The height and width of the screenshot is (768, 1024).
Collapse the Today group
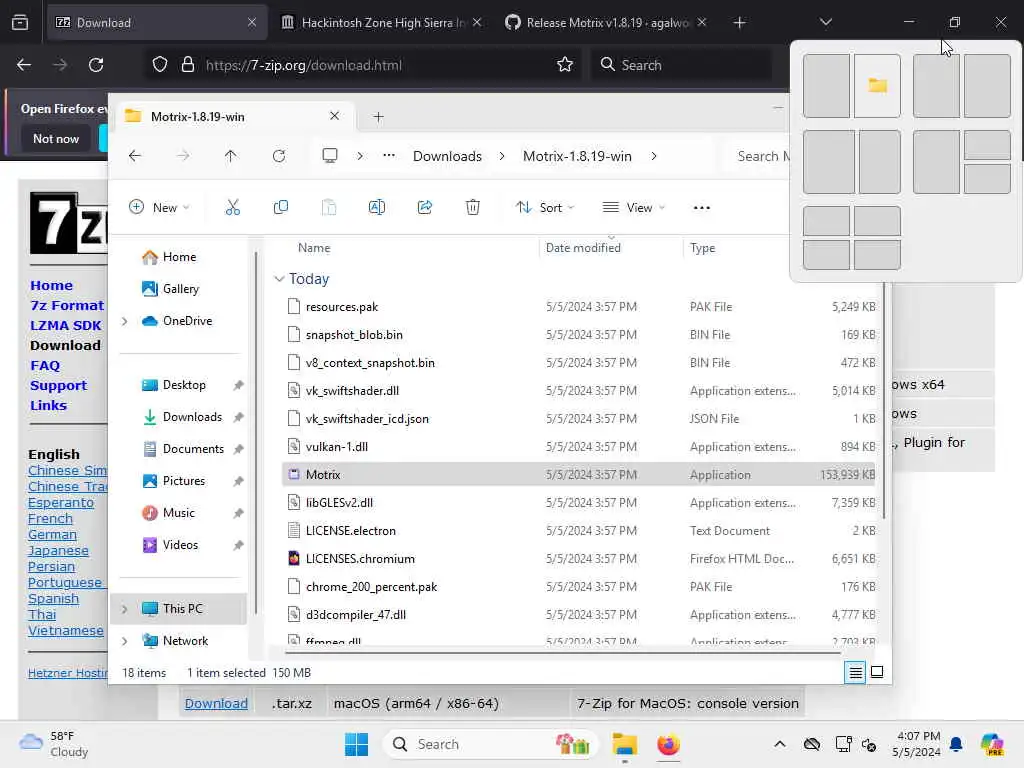(279, 279)
